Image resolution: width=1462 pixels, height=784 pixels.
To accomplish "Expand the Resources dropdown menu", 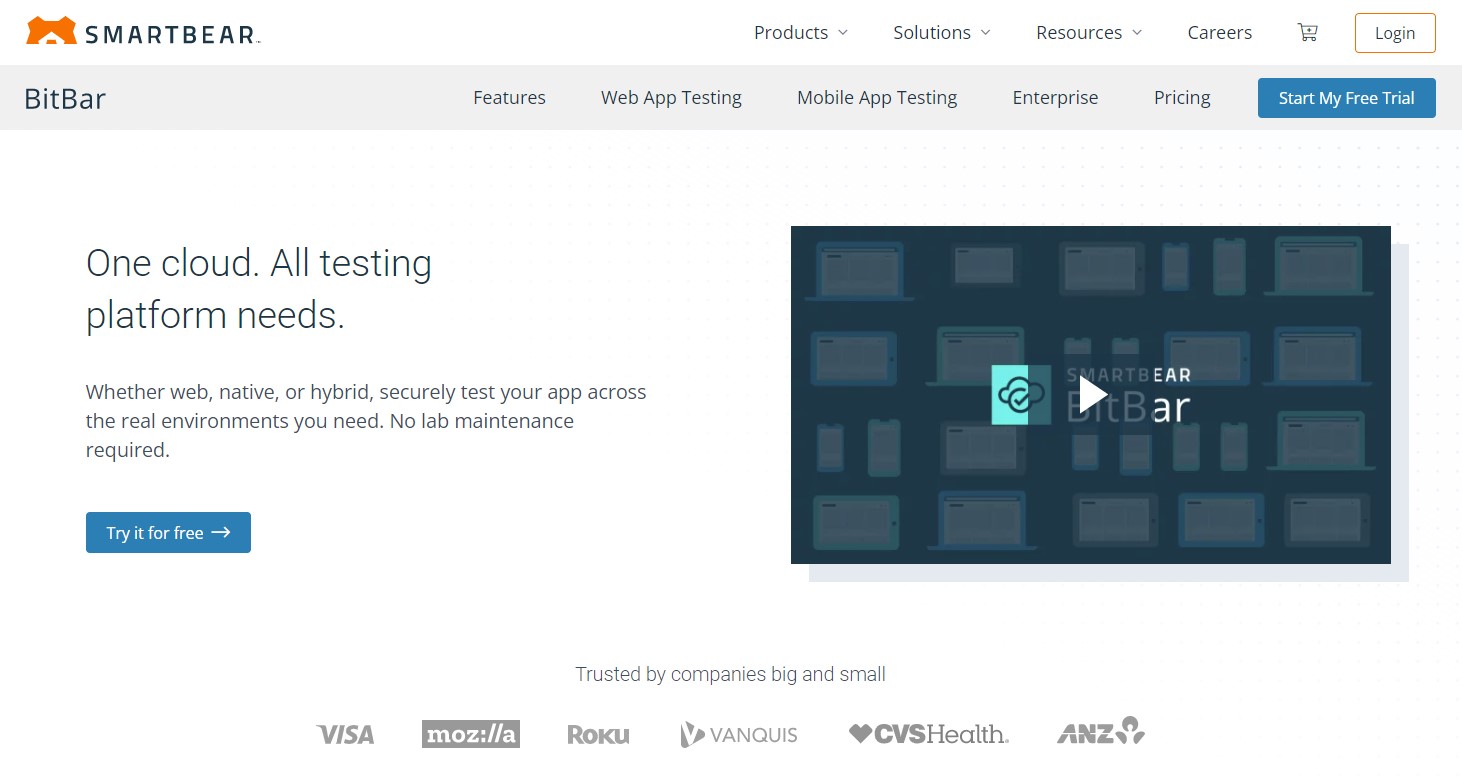I will point(1089,33).
